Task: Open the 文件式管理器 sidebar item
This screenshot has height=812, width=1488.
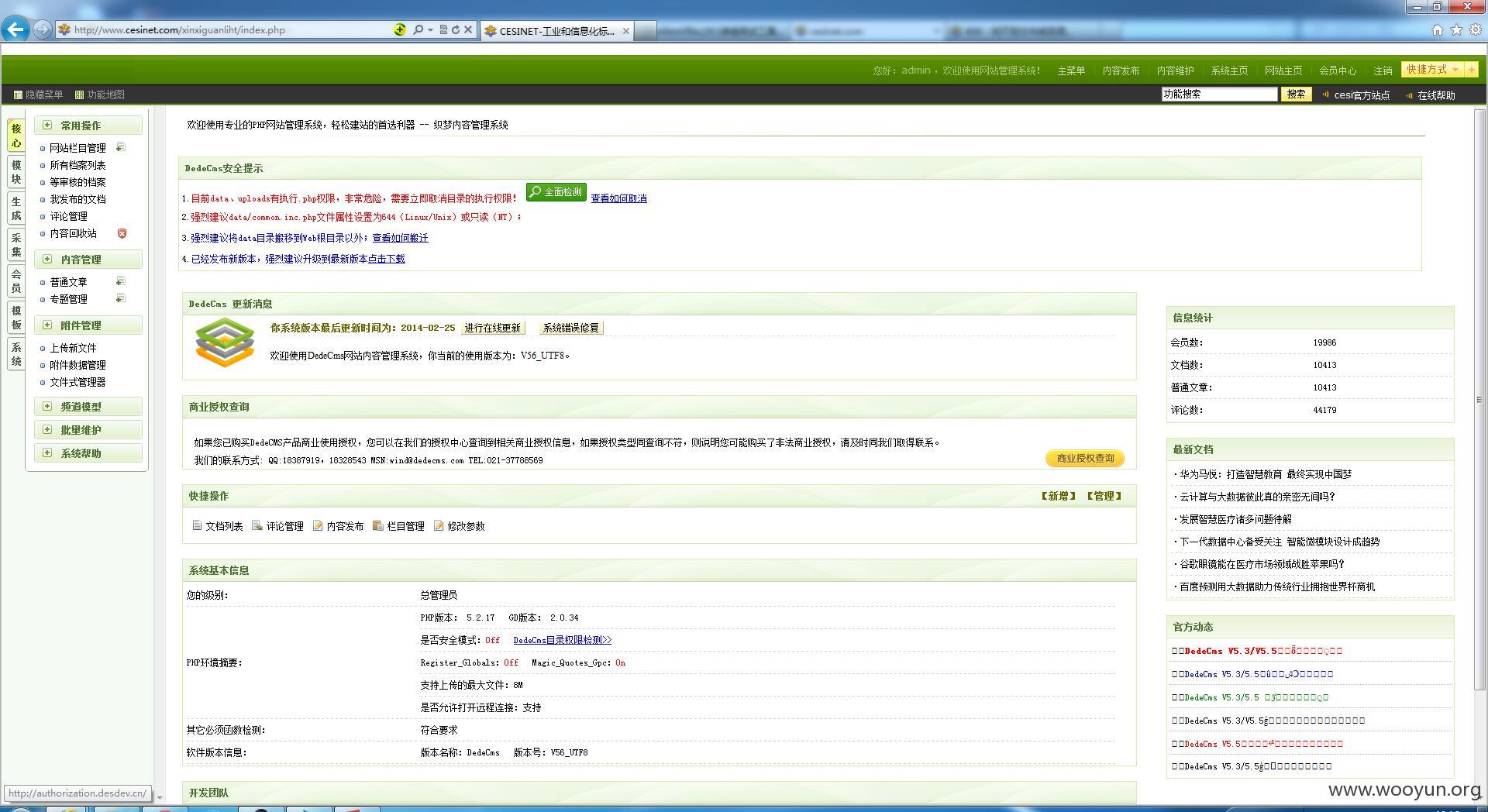Action: pyautogui.click(x=77, y=382)
